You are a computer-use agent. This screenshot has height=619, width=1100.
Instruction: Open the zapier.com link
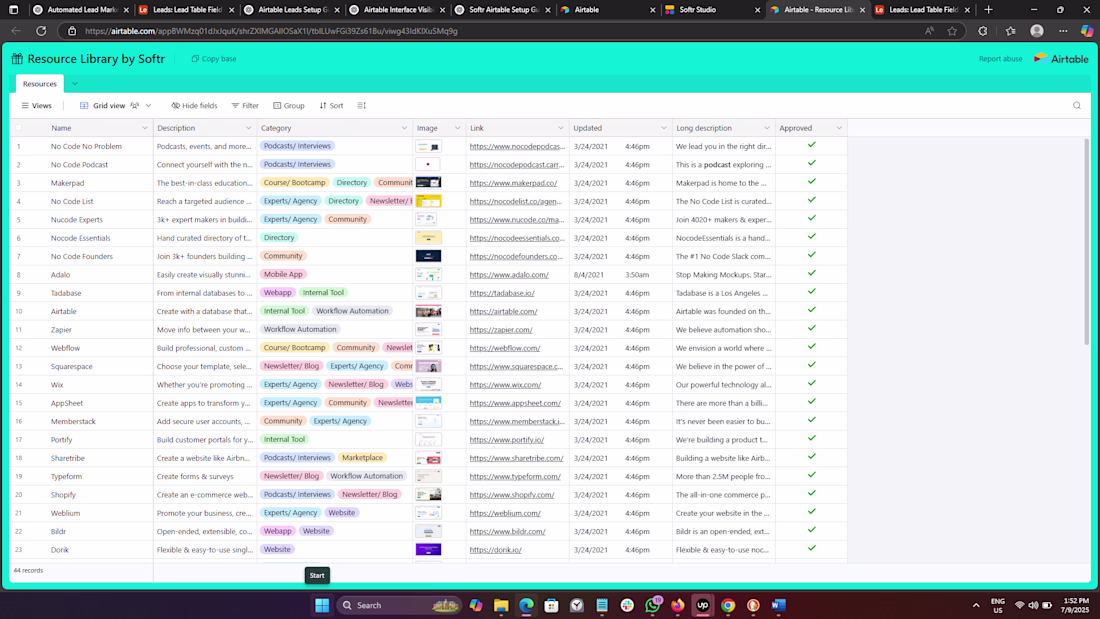point(501,330)
